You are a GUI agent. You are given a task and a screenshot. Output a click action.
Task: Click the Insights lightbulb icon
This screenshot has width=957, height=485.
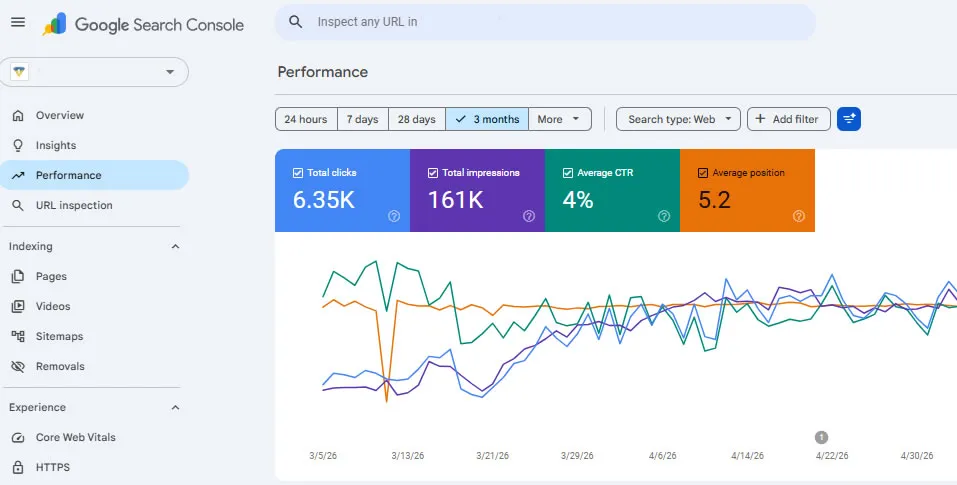click(x=18, y=145)
